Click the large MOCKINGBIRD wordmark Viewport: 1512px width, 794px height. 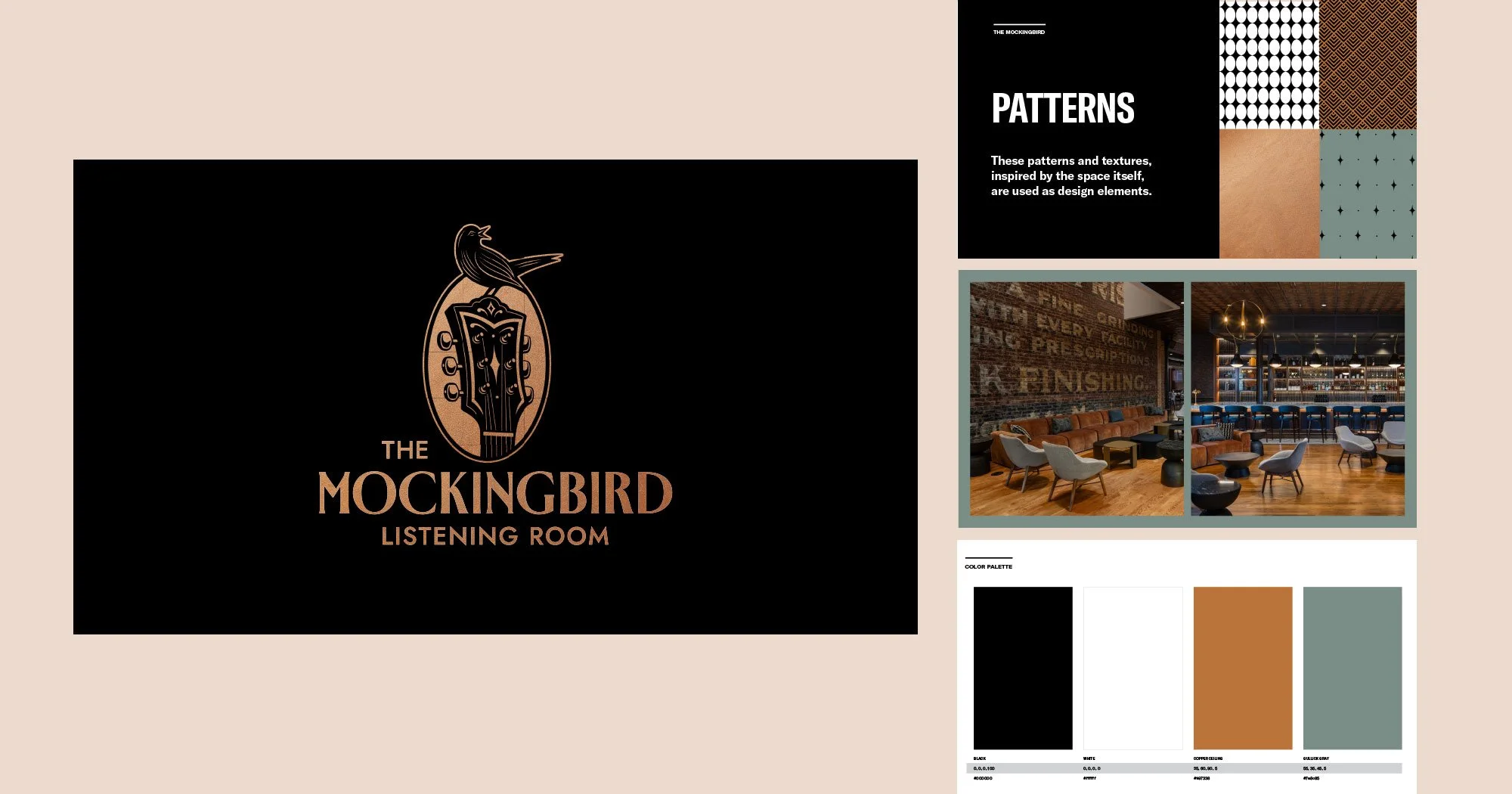coord(495,493)
